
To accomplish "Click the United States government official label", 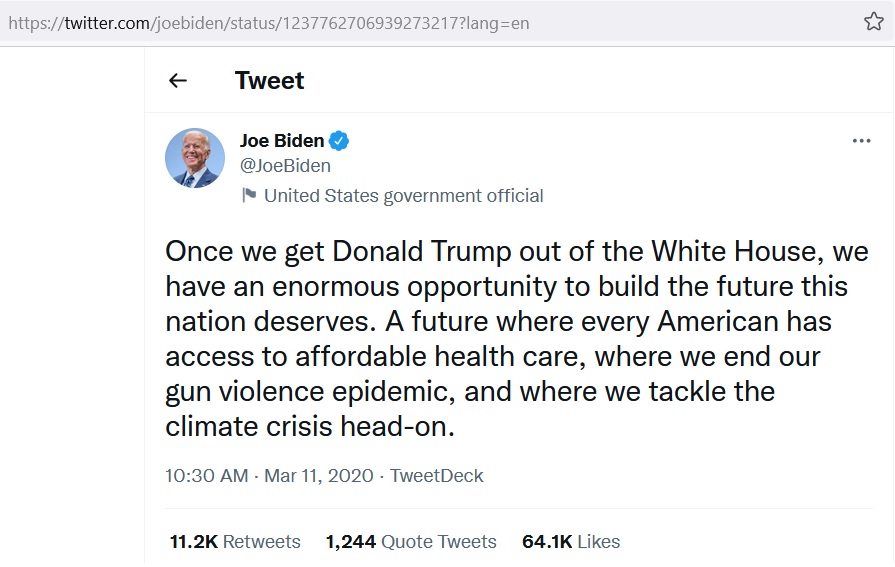I will pos(403,196).
